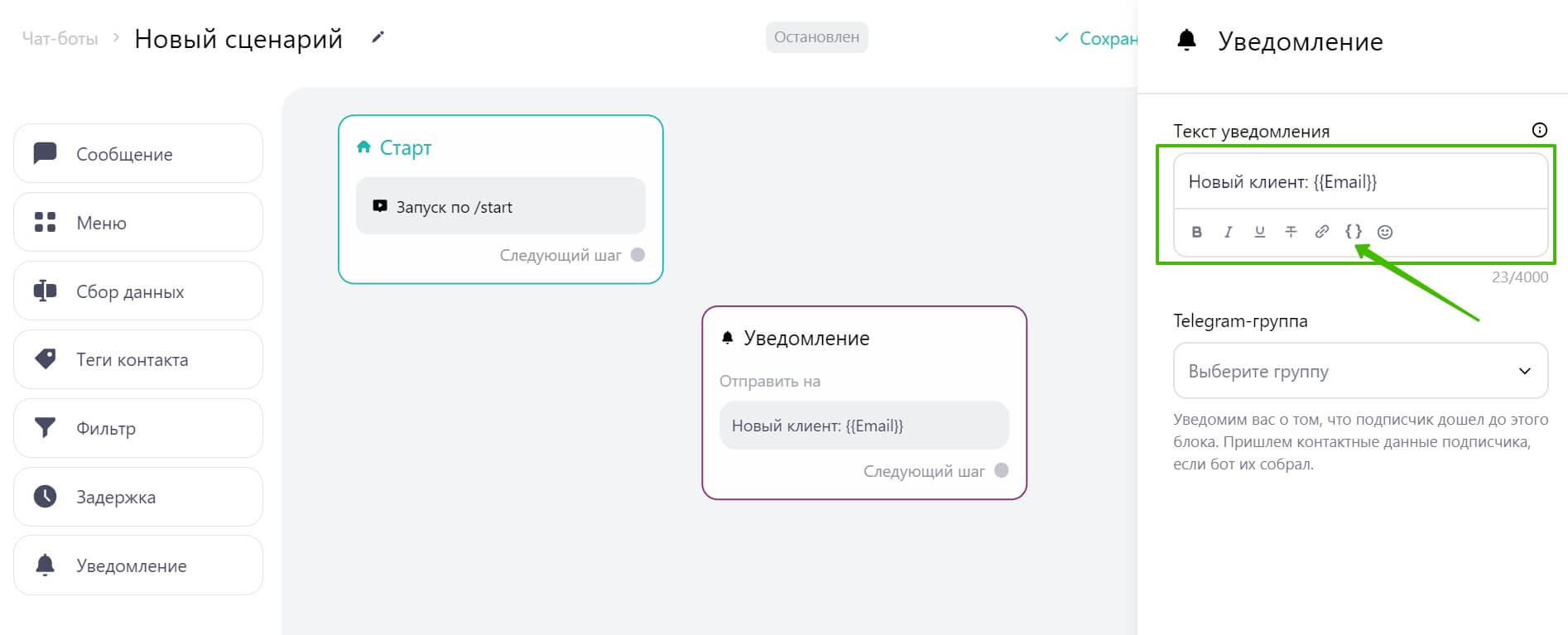
Task: Click the input cursor icon next to Сбор данных
Action: (45, 291)
